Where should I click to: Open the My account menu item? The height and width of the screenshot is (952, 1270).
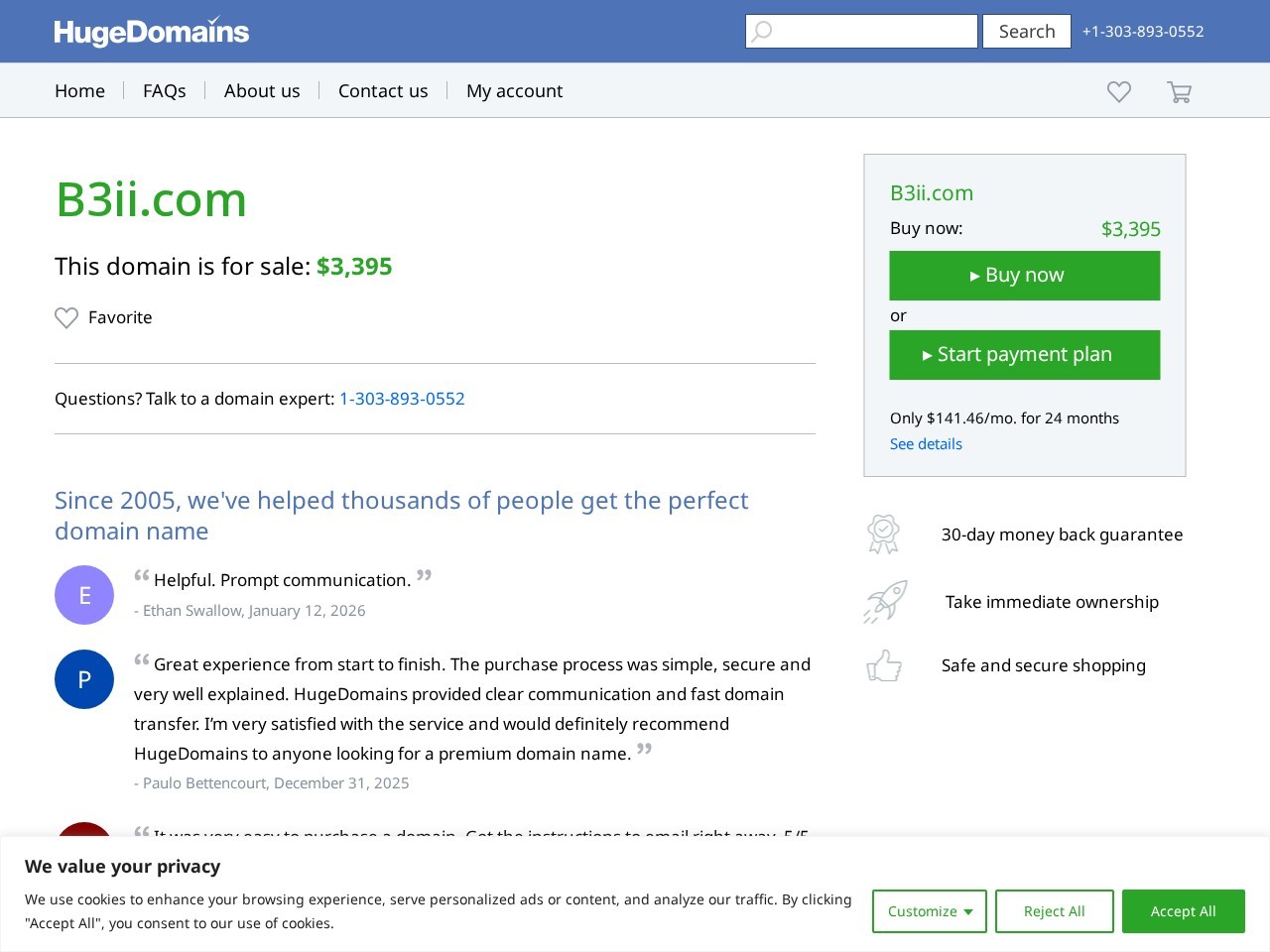tap(514, 91)
